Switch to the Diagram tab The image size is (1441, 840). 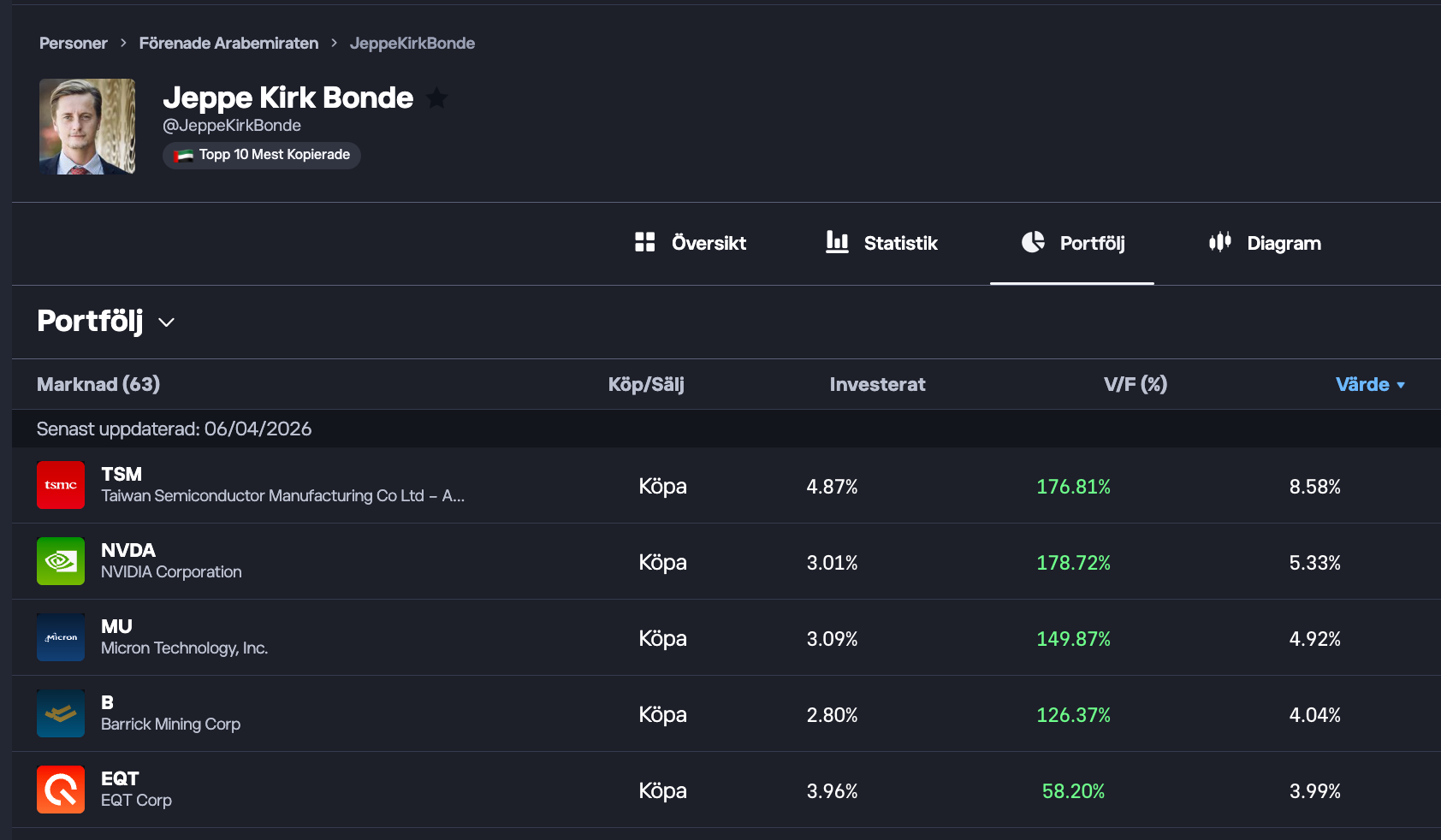(1265, 243)
